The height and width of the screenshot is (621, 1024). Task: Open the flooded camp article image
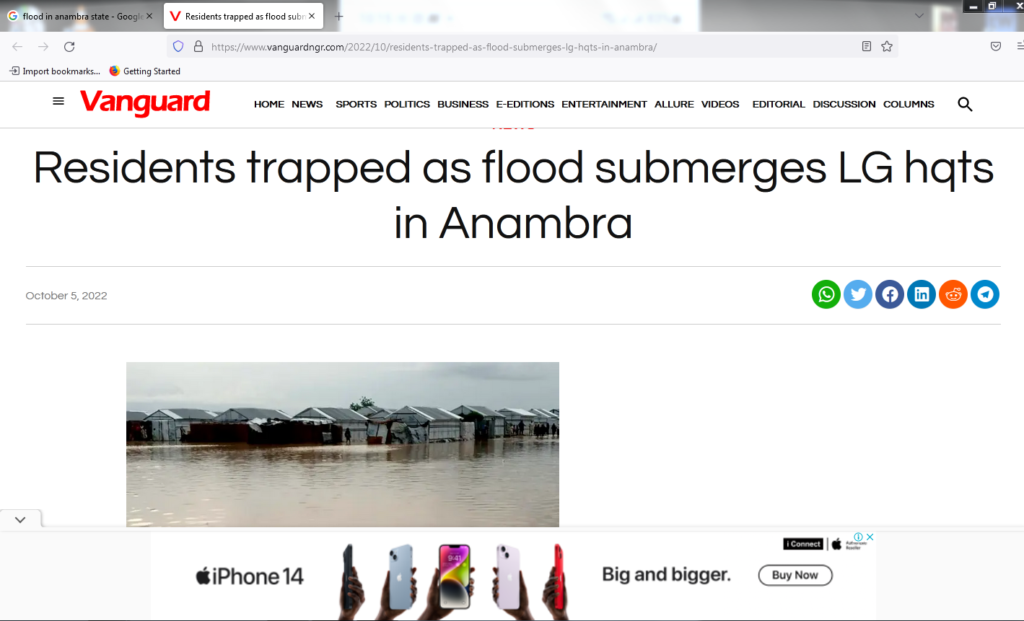(x=342, y=444)
